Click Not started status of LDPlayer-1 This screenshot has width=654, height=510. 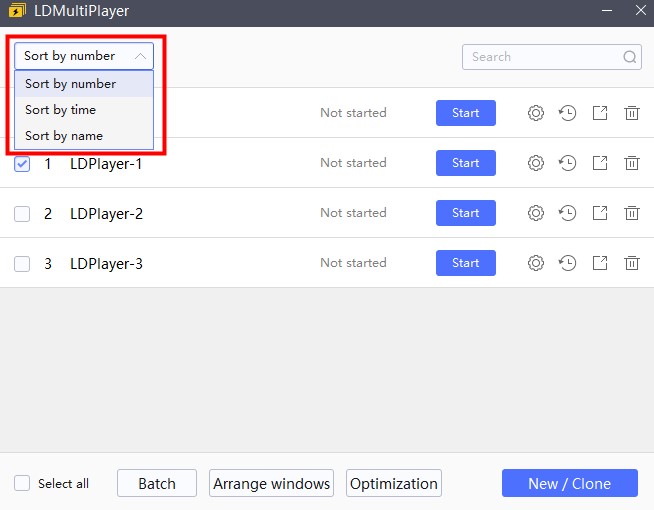click(x=353, y=163)
